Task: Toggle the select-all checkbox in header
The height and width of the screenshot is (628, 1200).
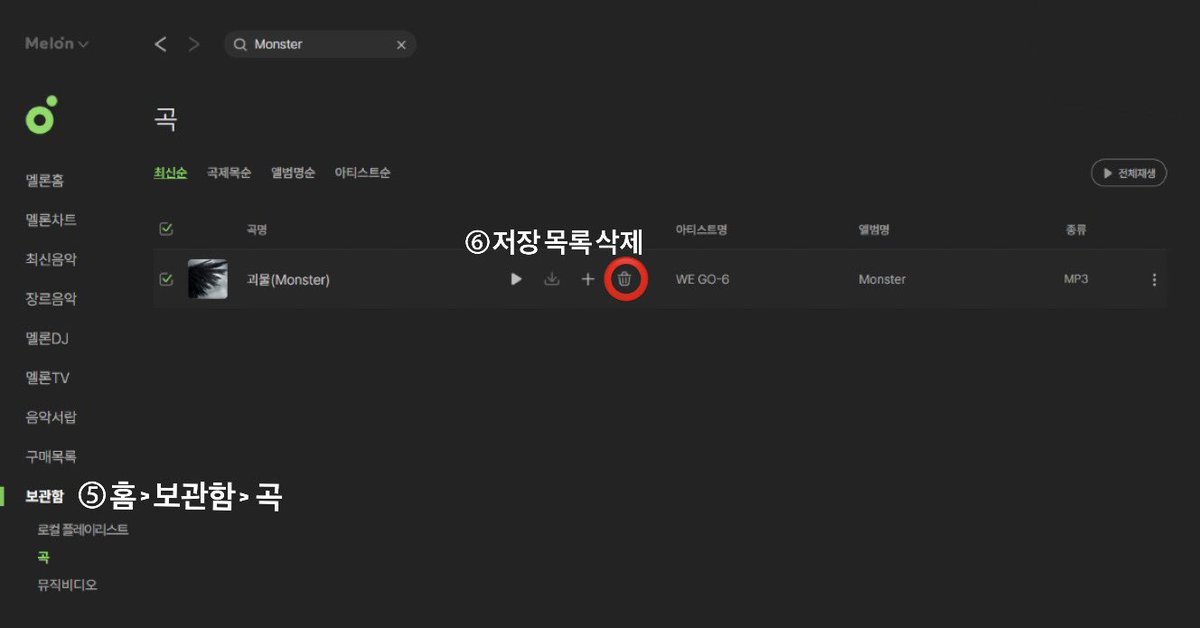Action: click(x=166, y=229)
